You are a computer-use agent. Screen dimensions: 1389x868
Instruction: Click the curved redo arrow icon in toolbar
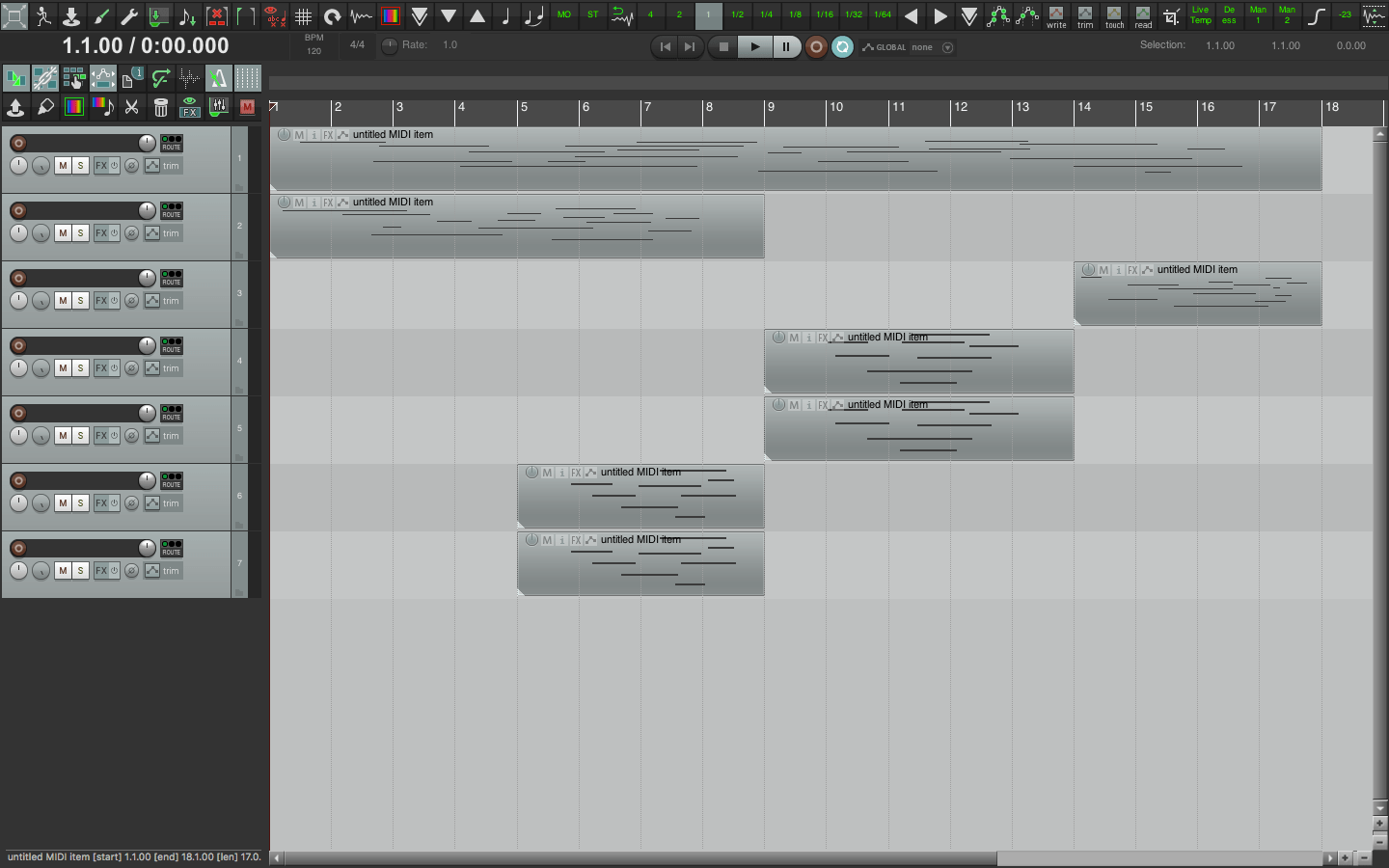(333, 15)
